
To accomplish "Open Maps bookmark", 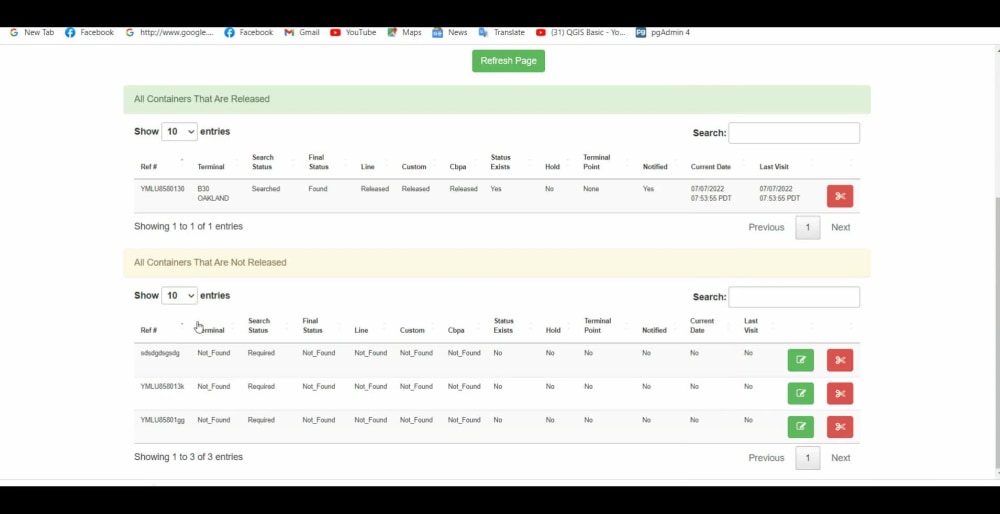I will click(404, 33).
